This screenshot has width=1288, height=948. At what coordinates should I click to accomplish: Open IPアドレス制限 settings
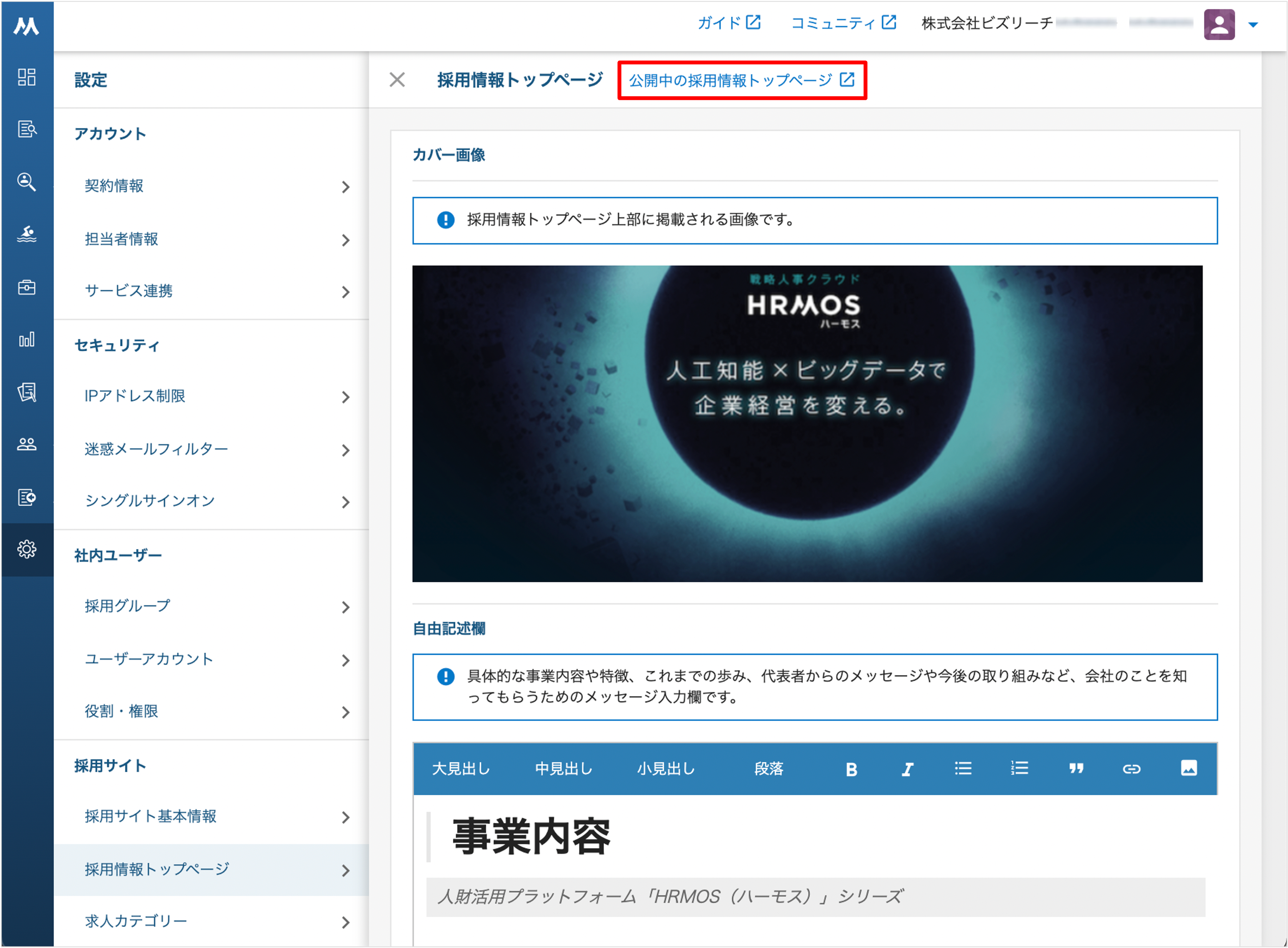point(211,396)
